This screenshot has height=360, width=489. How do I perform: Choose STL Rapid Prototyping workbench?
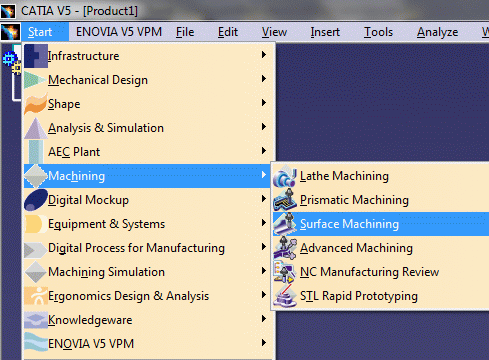pyautogui.click(x=381, y=296)
